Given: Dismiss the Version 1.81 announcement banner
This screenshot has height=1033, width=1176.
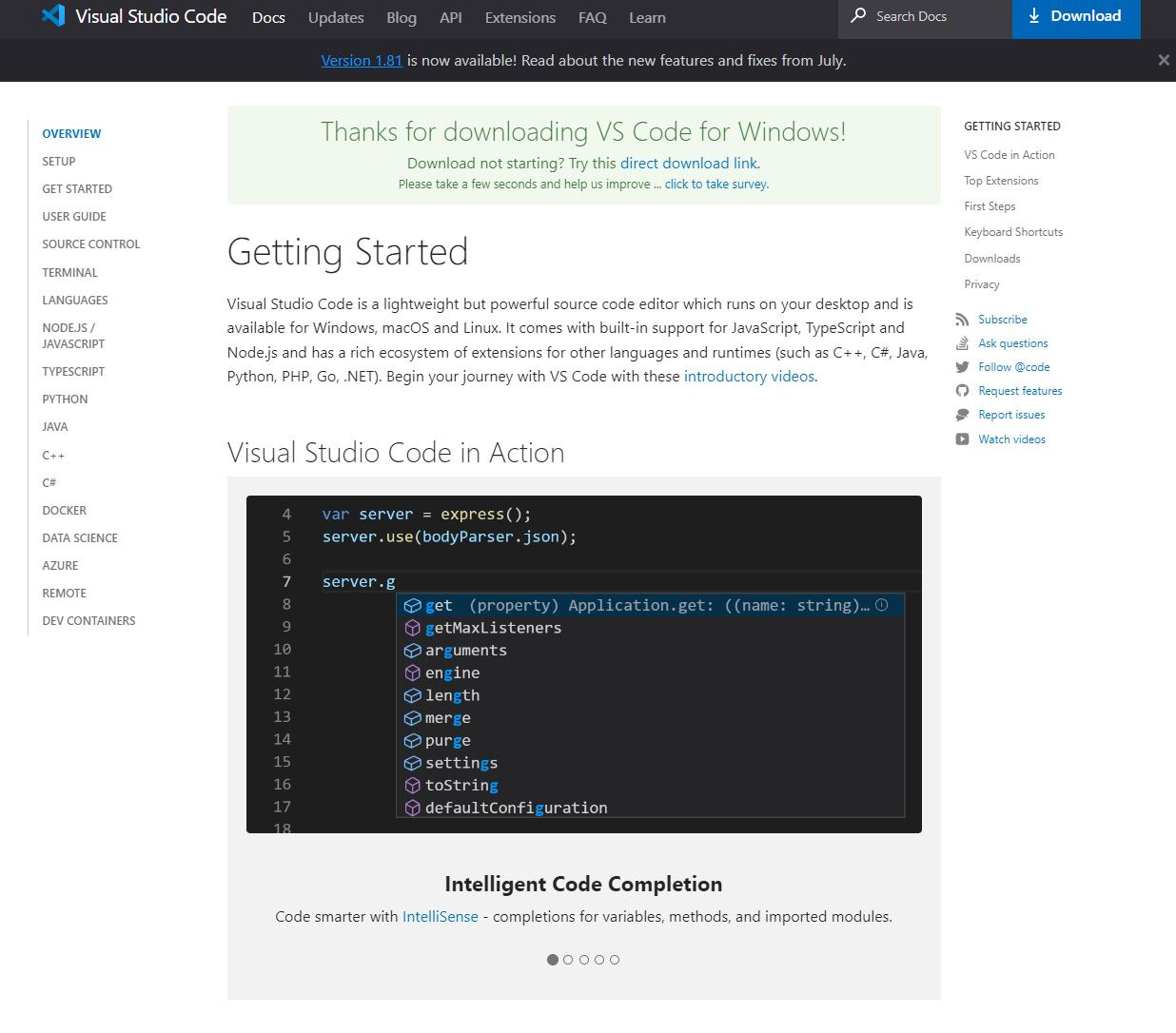Looking at the screenshot, I should [x=1163, y=60].
